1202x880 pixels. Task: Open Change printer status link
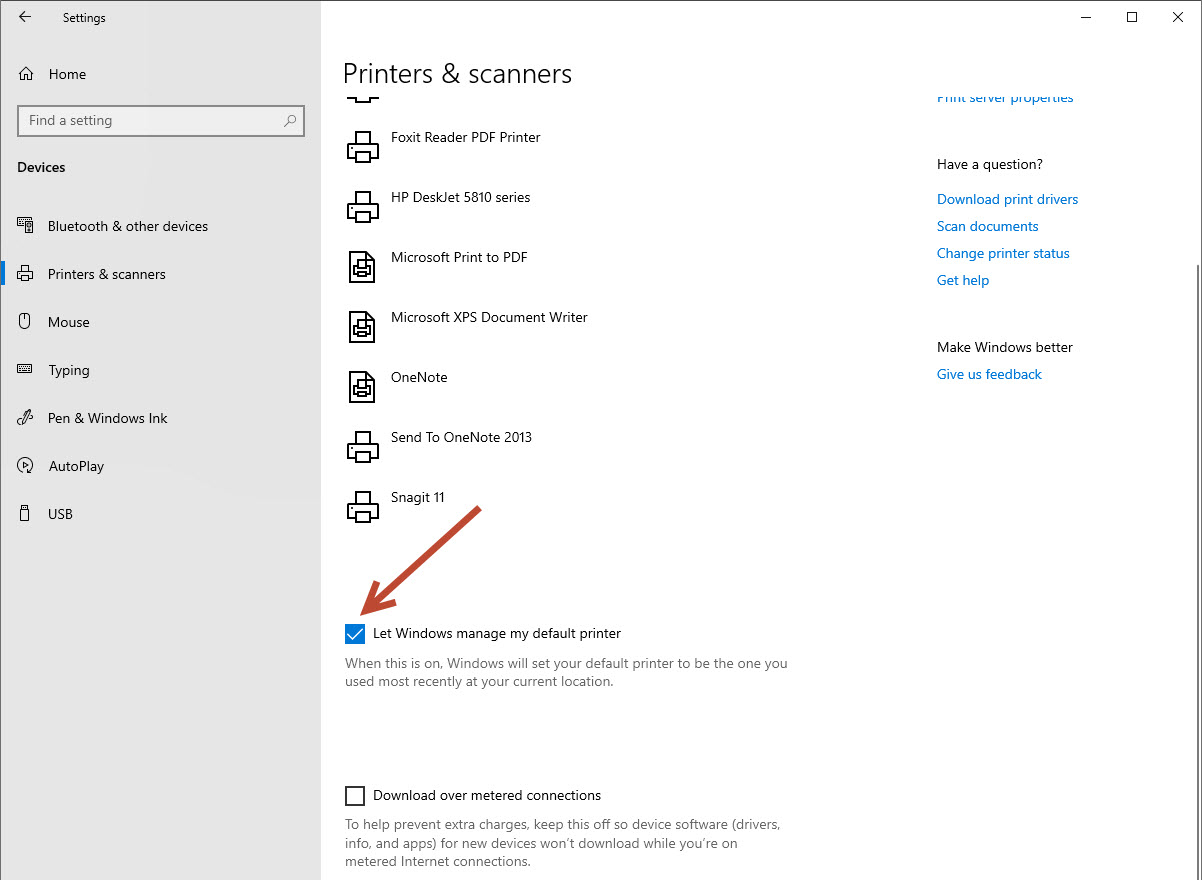pos(1003,253)
